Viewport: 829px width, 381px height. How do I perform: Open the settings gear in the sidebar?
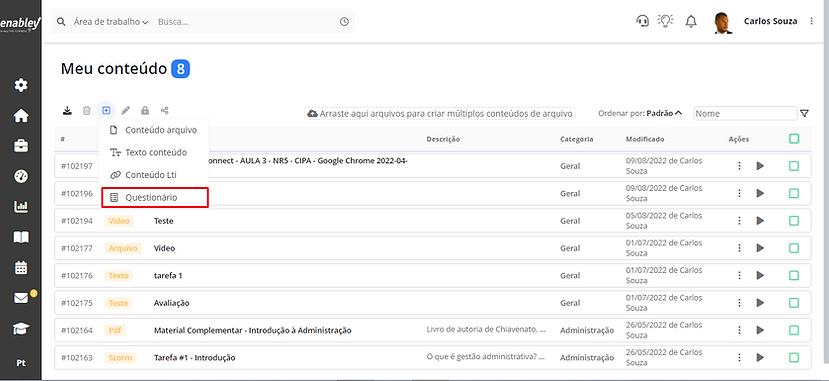point(21,85)
